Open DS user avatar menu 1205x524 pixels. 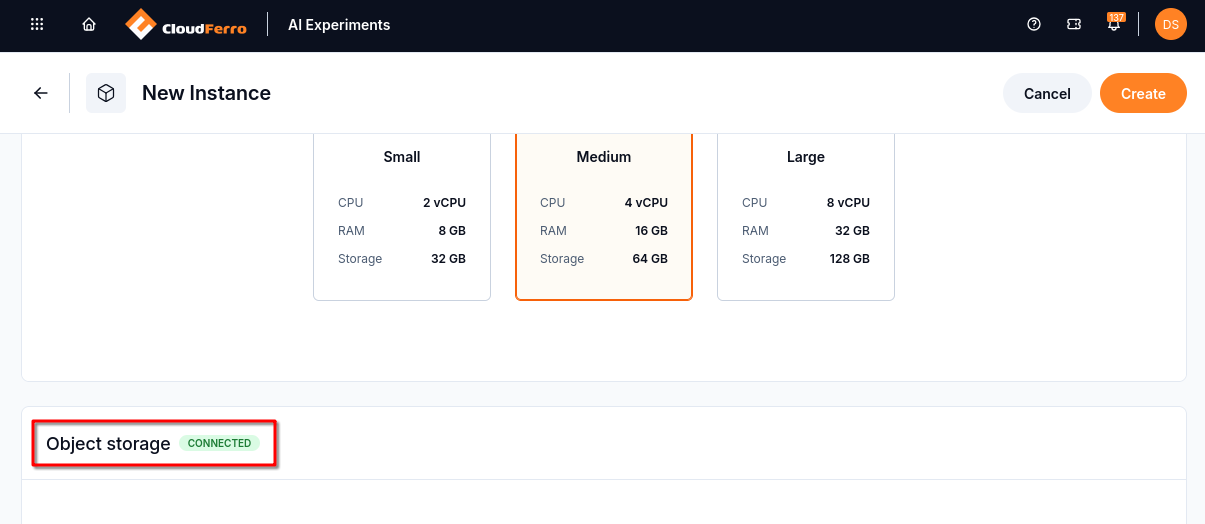click(1171, 25)
